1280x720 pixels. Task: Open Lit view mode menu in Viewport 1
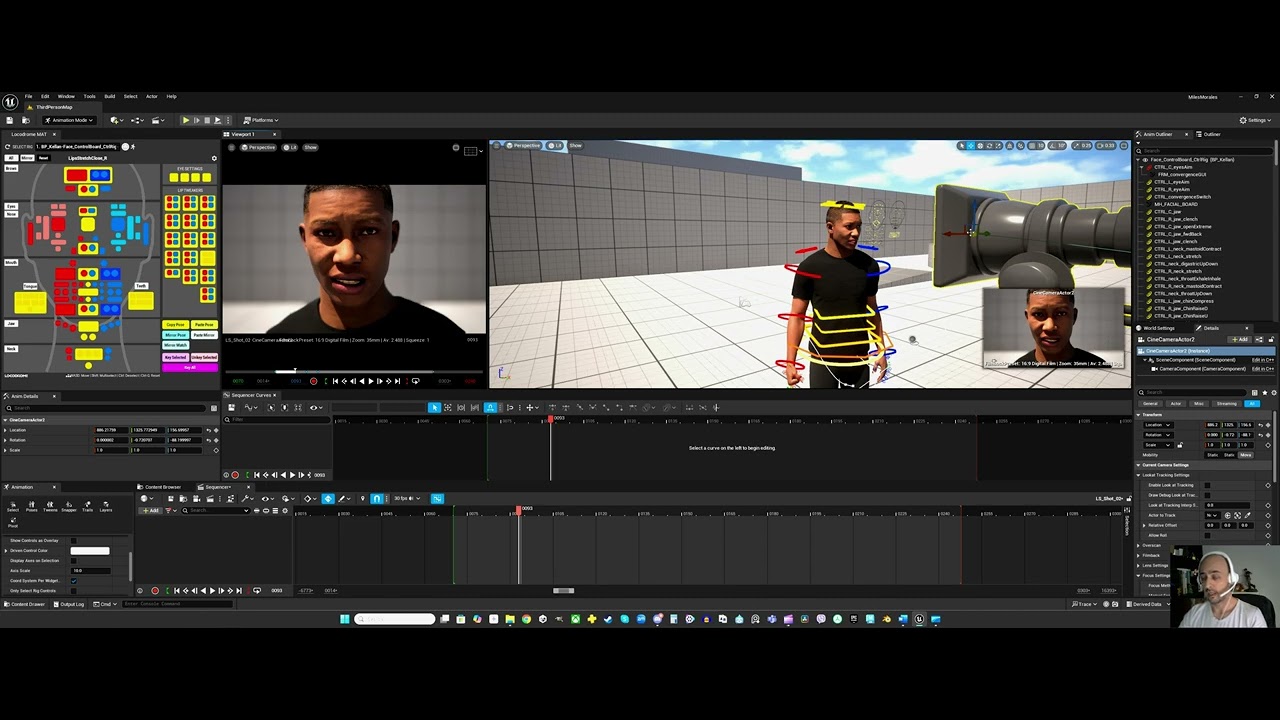[291, 147]
